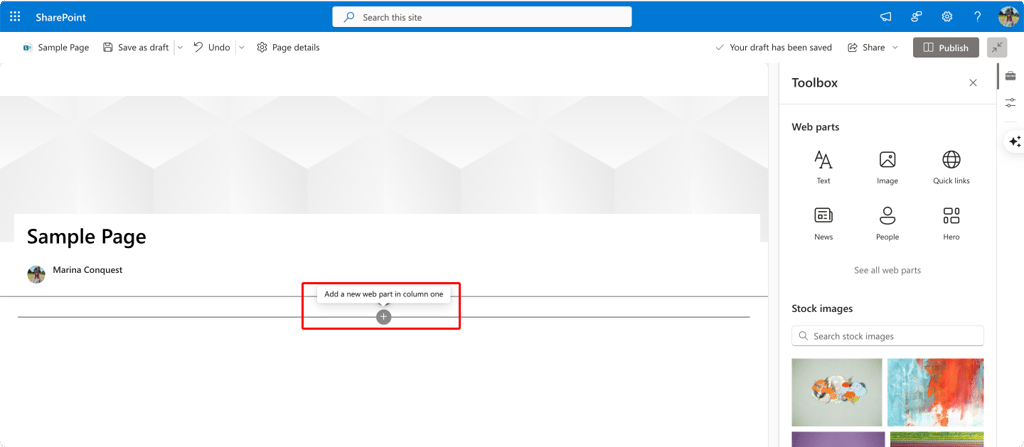
Task: Select the toolbox briefcase icon in side rail
Action: (1010, 75)
